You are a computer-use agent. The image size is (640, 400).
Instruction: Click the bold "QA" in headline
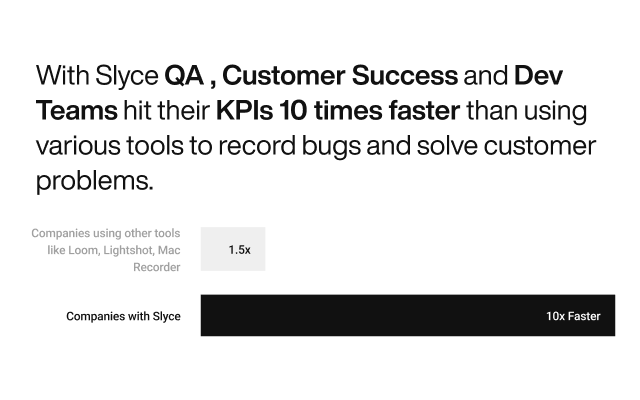183,76
